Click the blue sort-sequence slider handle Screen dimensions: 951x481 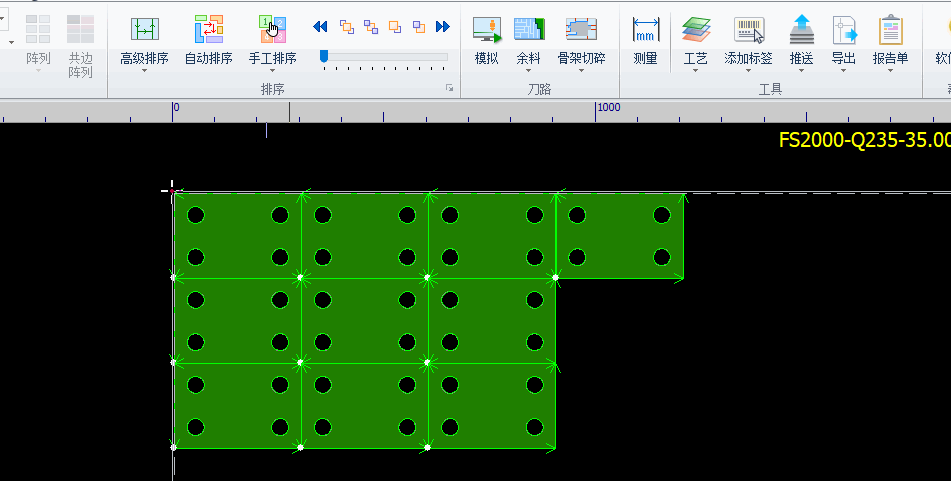pyautogui.click(x=324, y=56)
